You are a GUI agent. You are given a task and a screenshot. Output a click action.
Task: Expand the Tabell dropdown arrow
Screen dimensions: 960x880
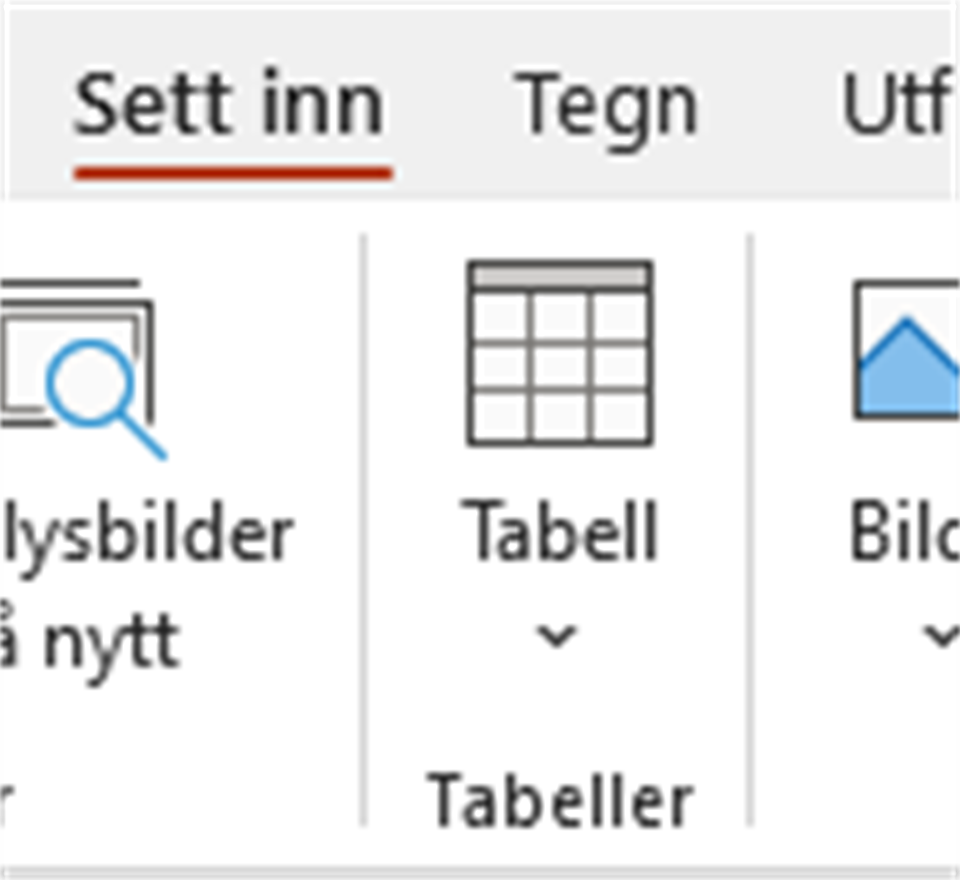pos(557,635)
